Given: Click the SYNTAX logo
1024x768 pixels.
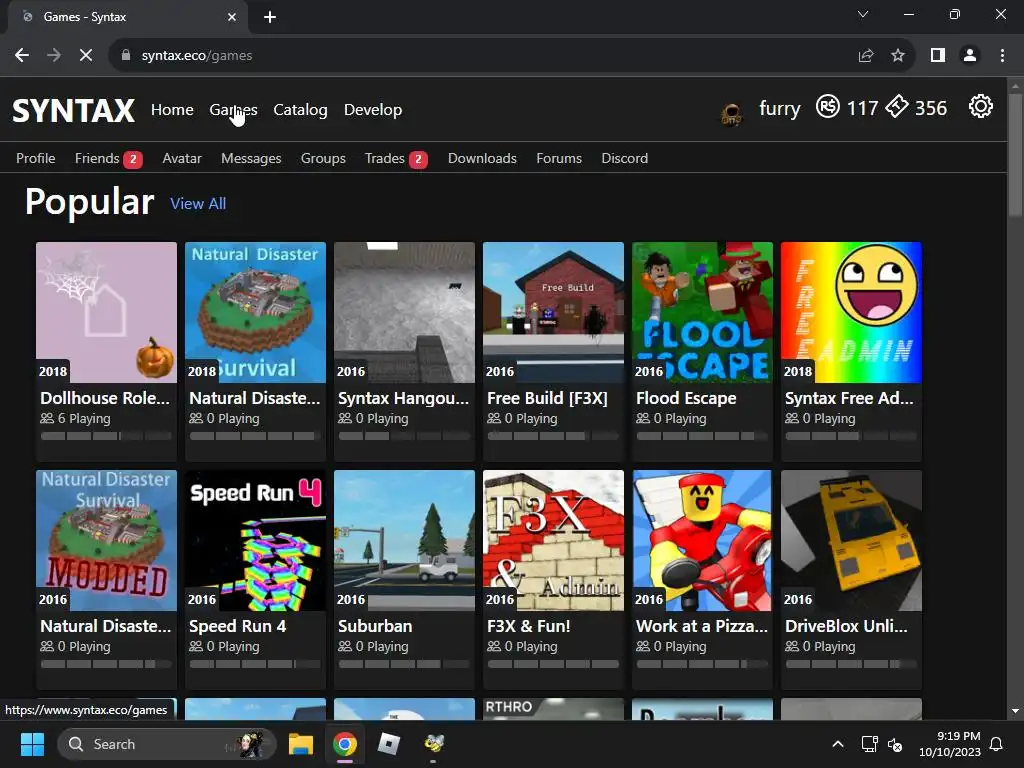Looking at the screenshot, I should (x=74, y=110).
